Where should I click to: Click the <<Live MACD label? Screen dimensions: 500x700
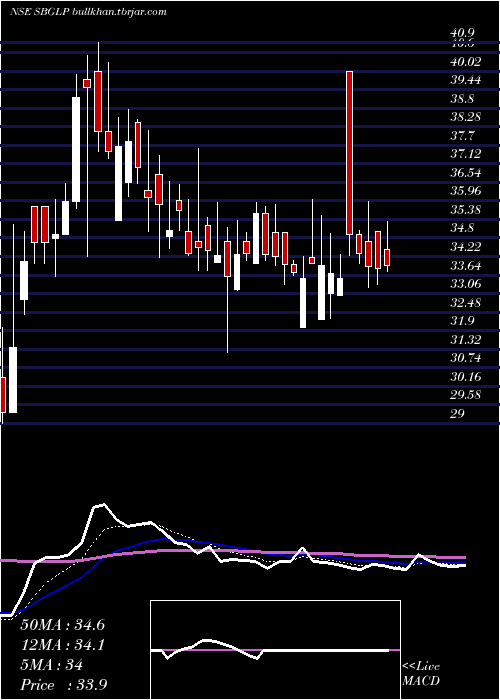coord(421,674)
